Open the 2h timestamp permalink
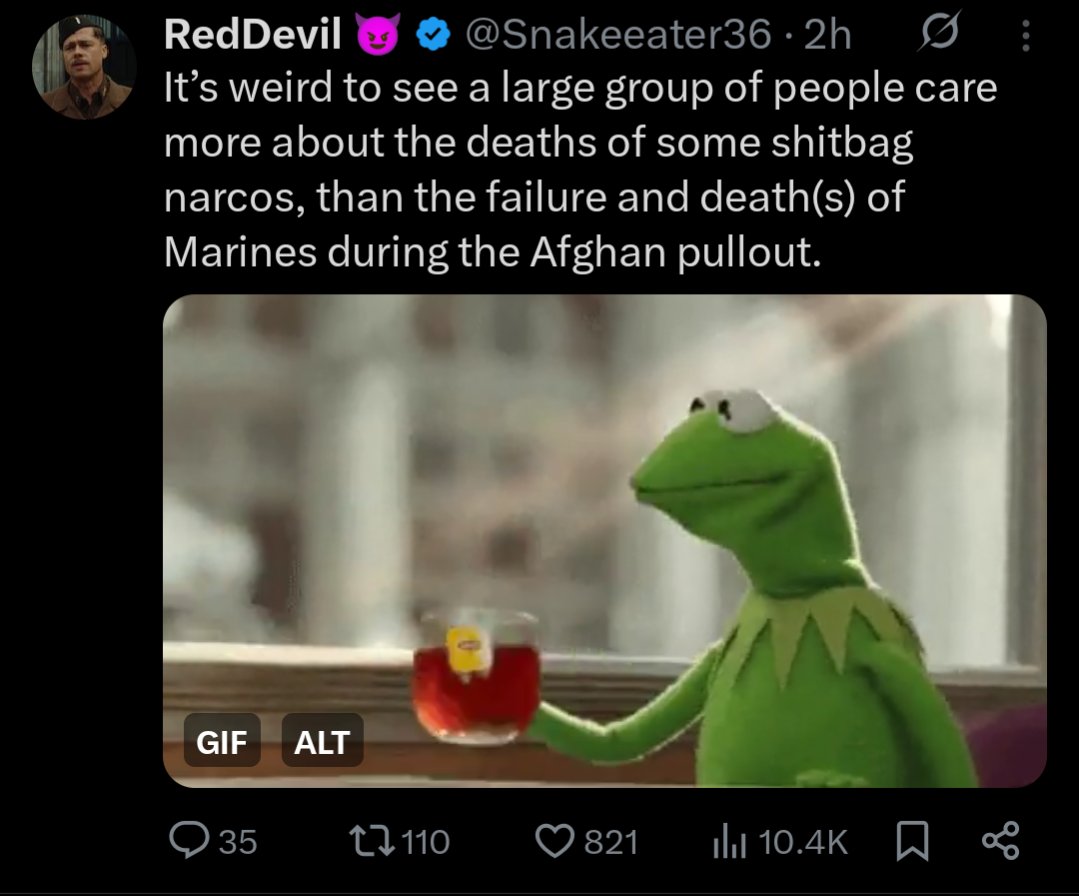1079x896 pixels. tap(827, 34)
